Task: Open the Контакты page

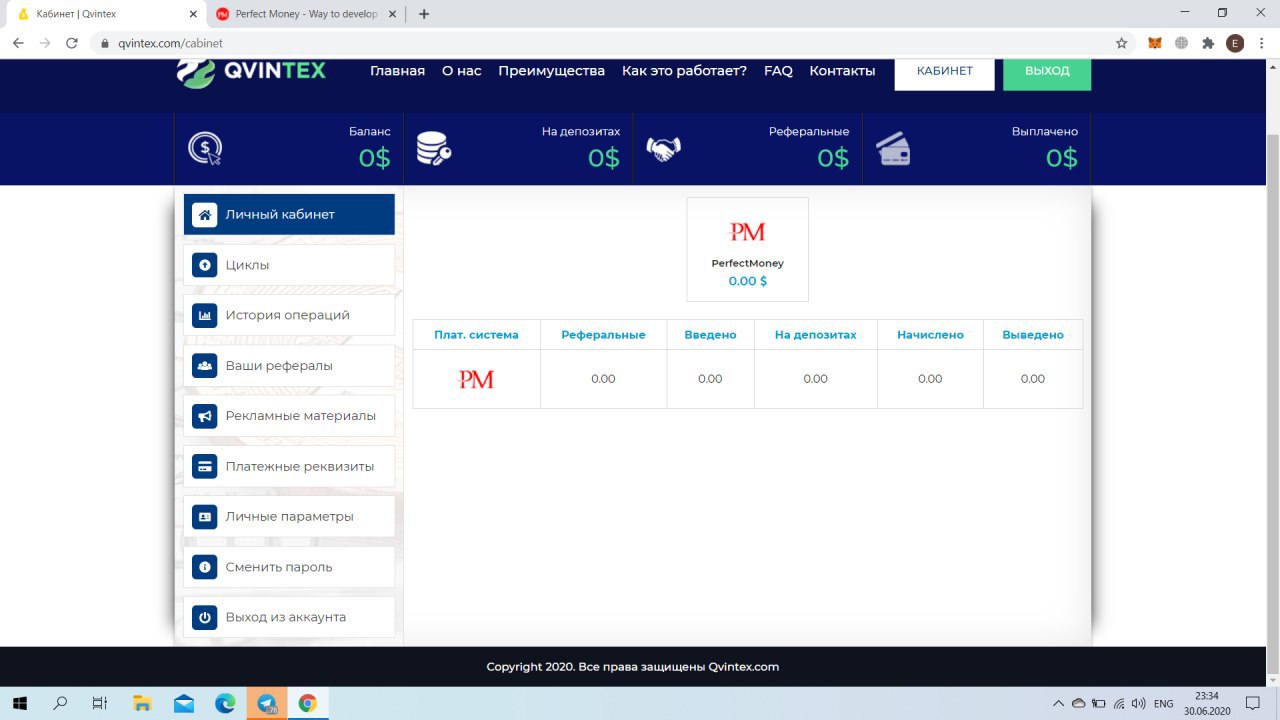Action: coord(842,71)
